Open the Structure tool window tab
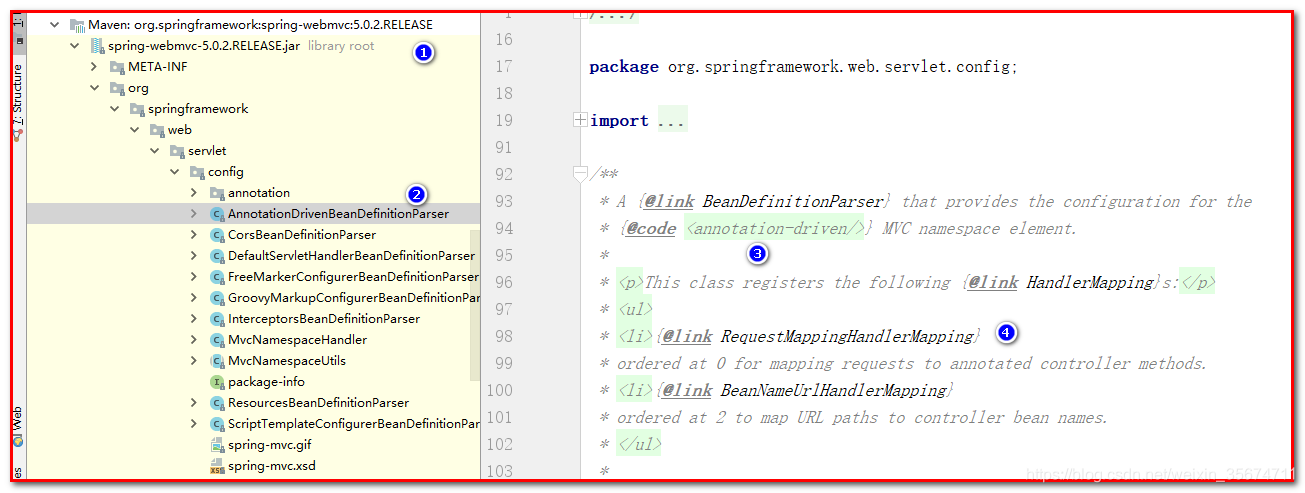The width and height of the screenshot is (1305, 493). tap(18, 105)
